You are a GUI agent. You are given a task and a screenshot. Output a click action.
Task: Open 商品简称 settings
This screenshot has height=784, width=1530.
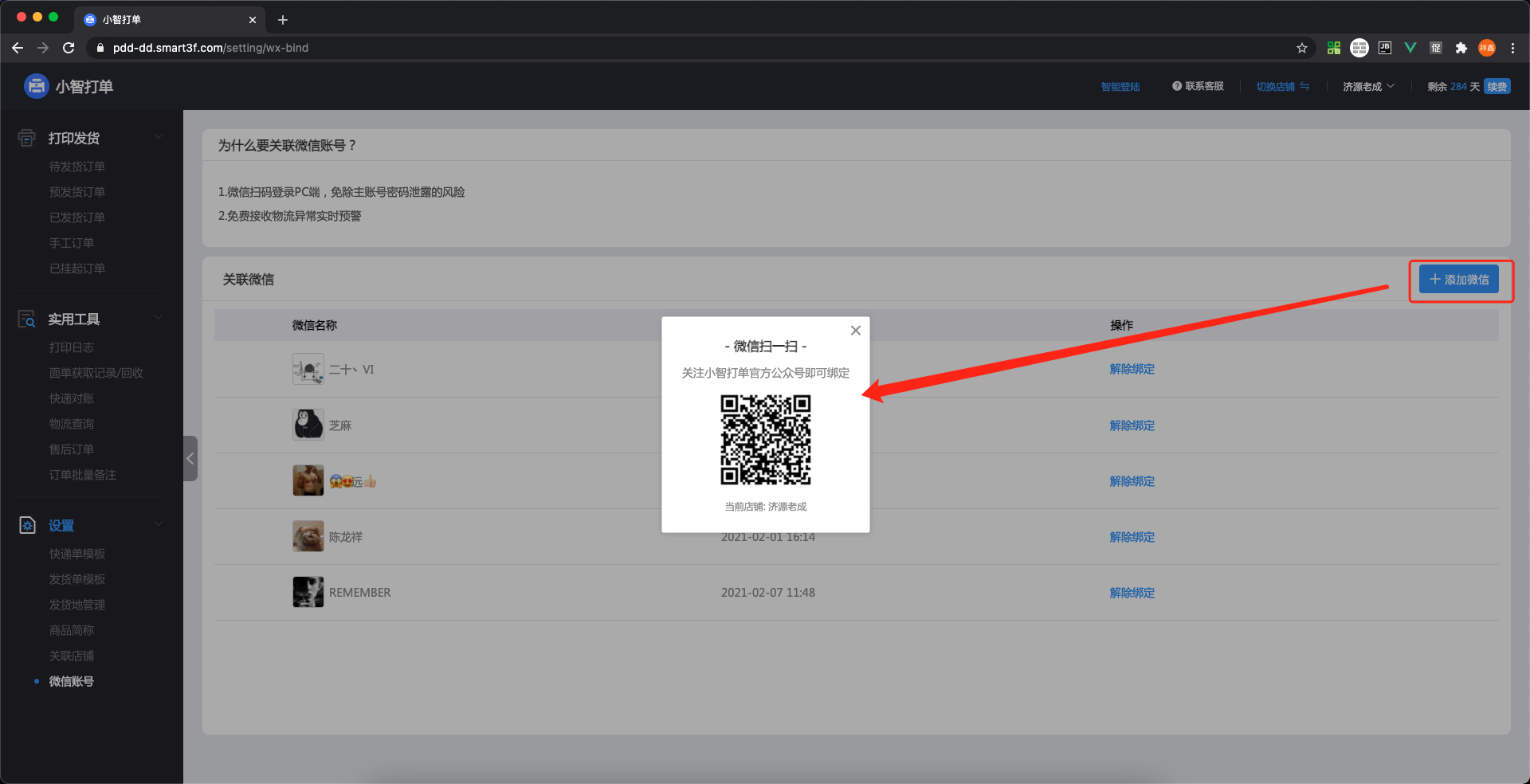(x=72, y=630)
